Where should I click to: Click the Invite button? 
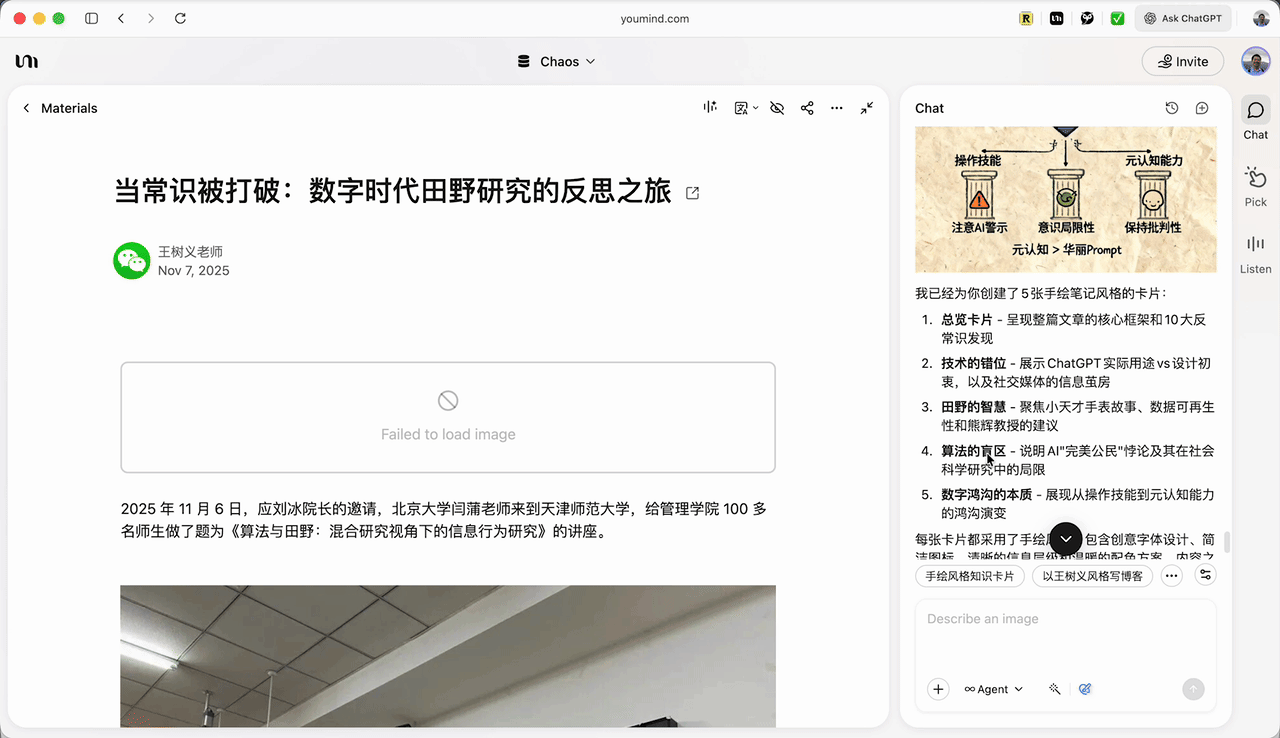1182,61
